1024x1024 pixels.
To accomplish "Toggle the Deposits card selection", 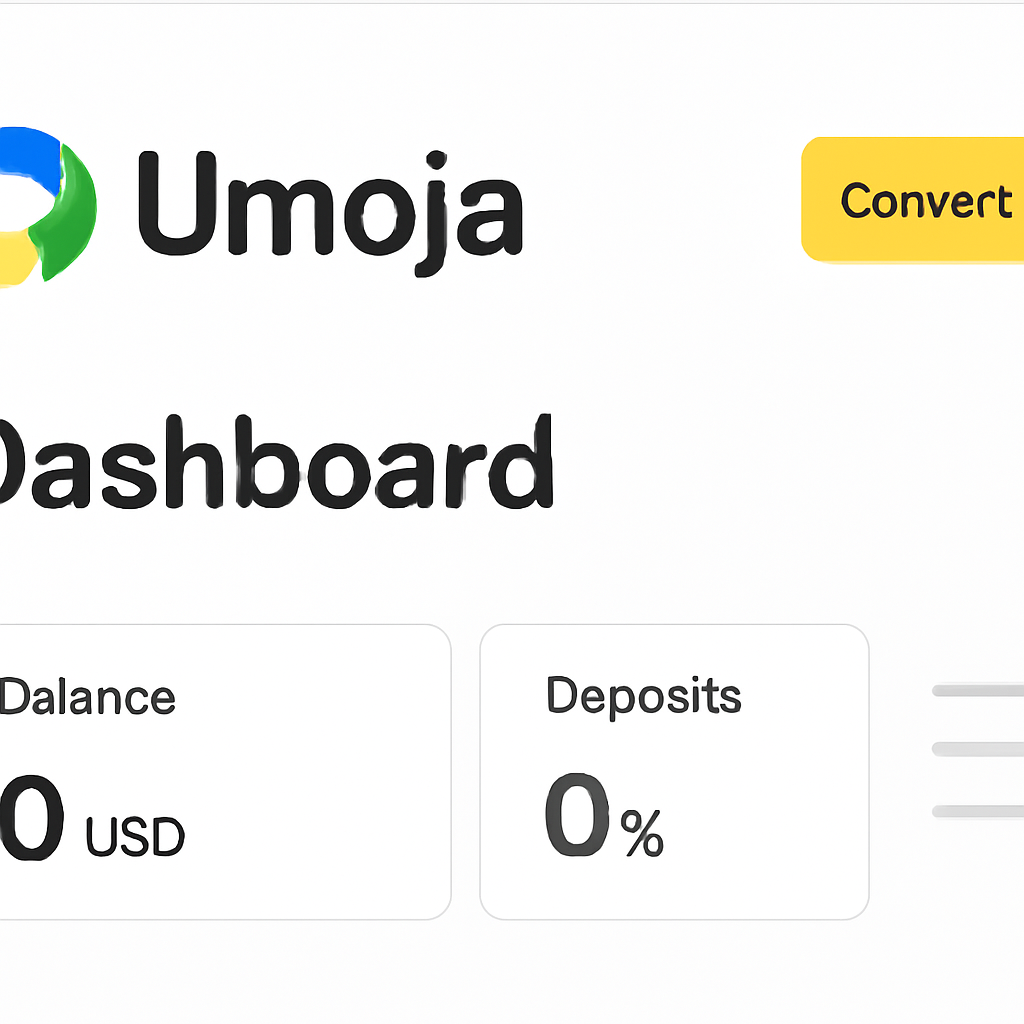I will 675,768.
